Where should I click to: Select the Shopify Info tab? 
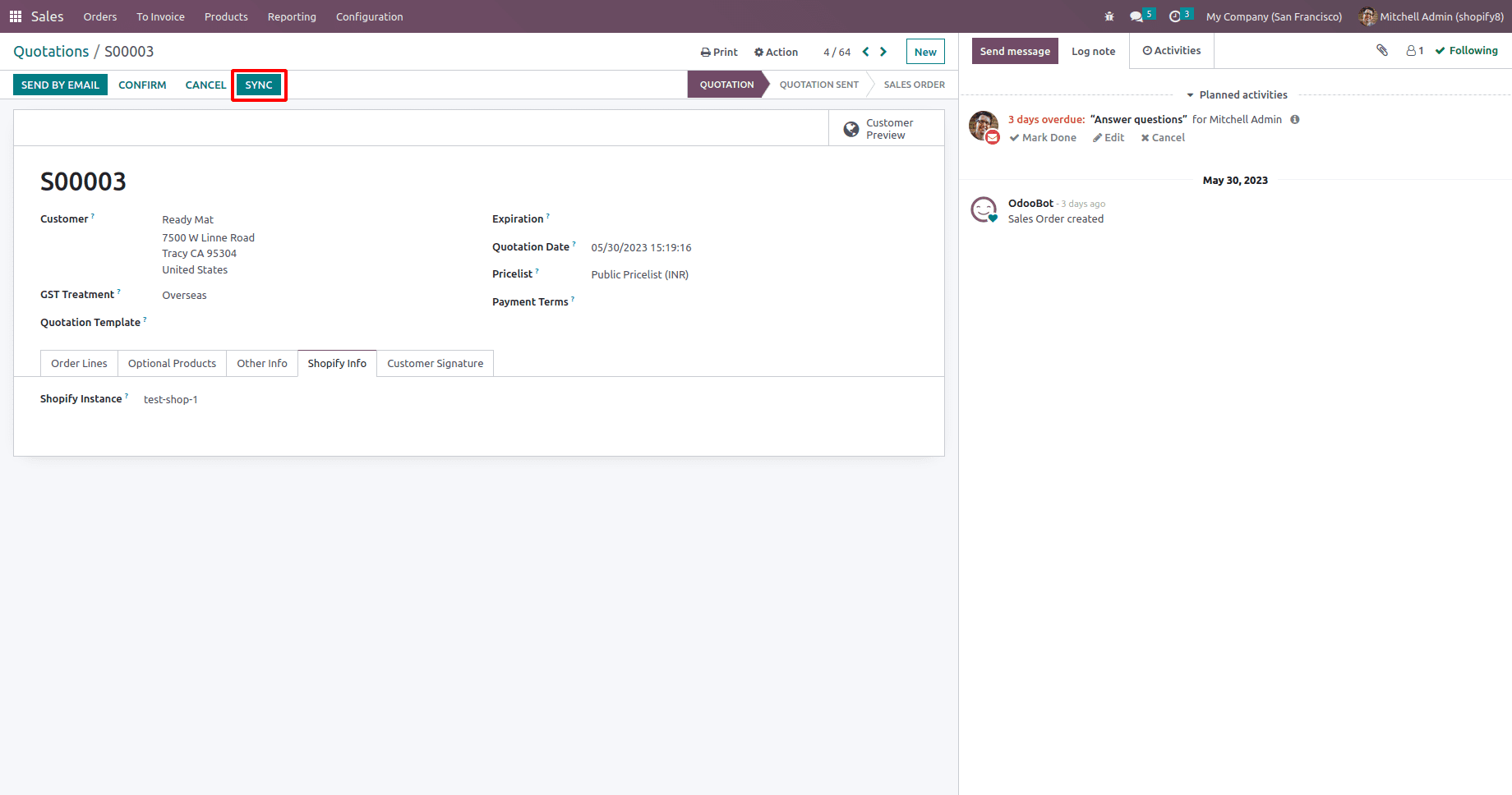point(337,364)
